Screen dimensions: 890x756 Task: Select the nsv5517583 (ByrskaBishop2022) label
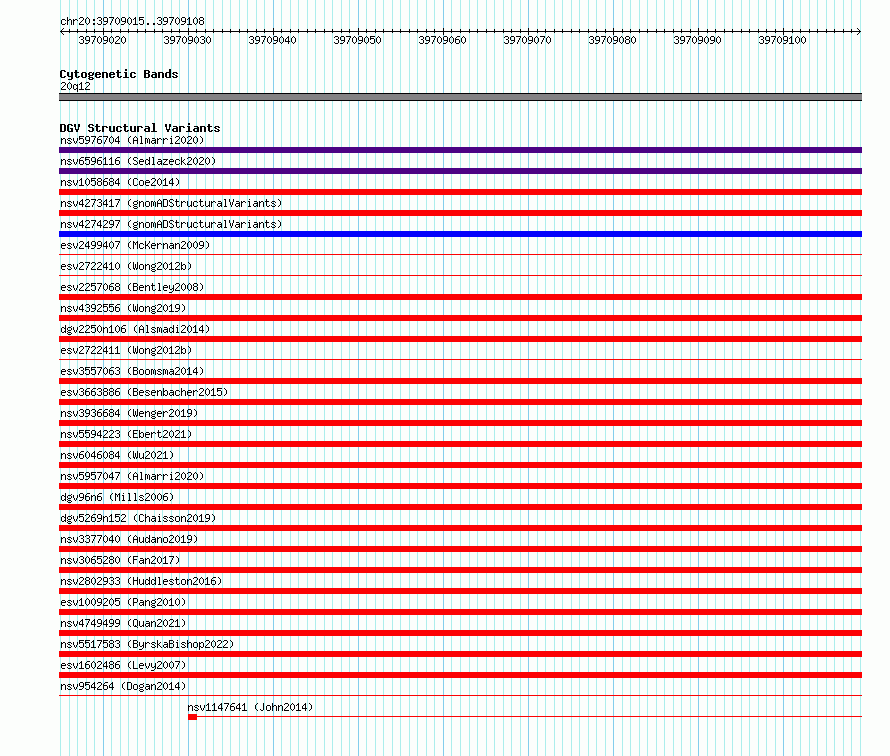click(147, 644)
